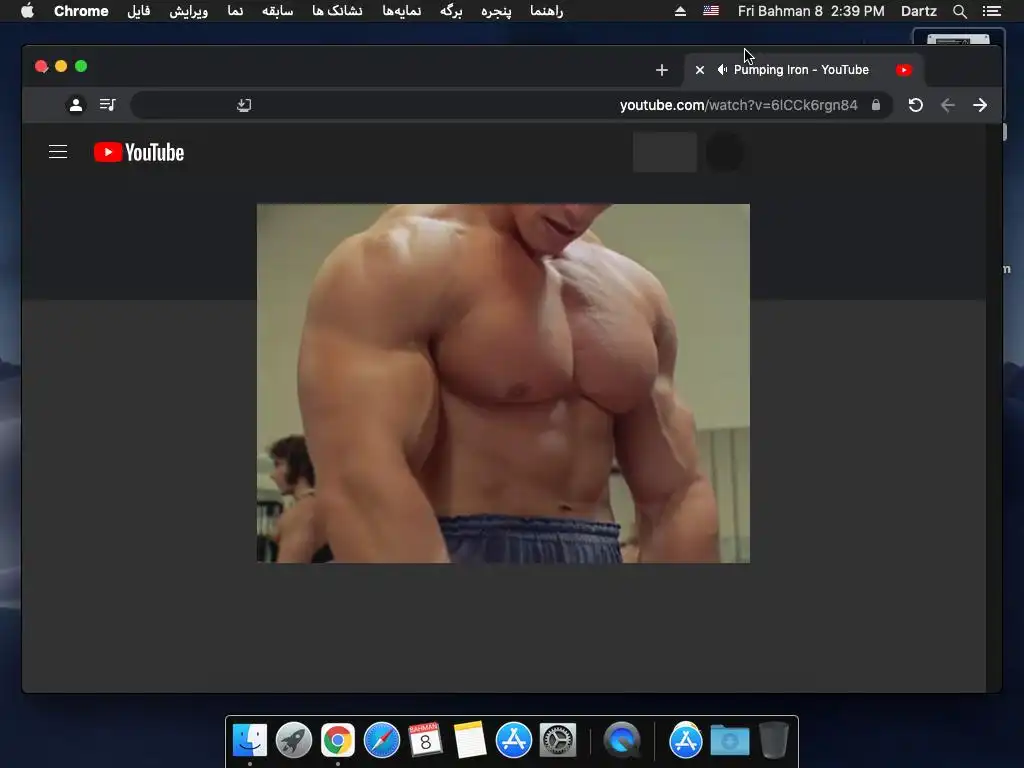1024x768 pixels.
Task: Open the نما menu
Action: coord(235,11)
